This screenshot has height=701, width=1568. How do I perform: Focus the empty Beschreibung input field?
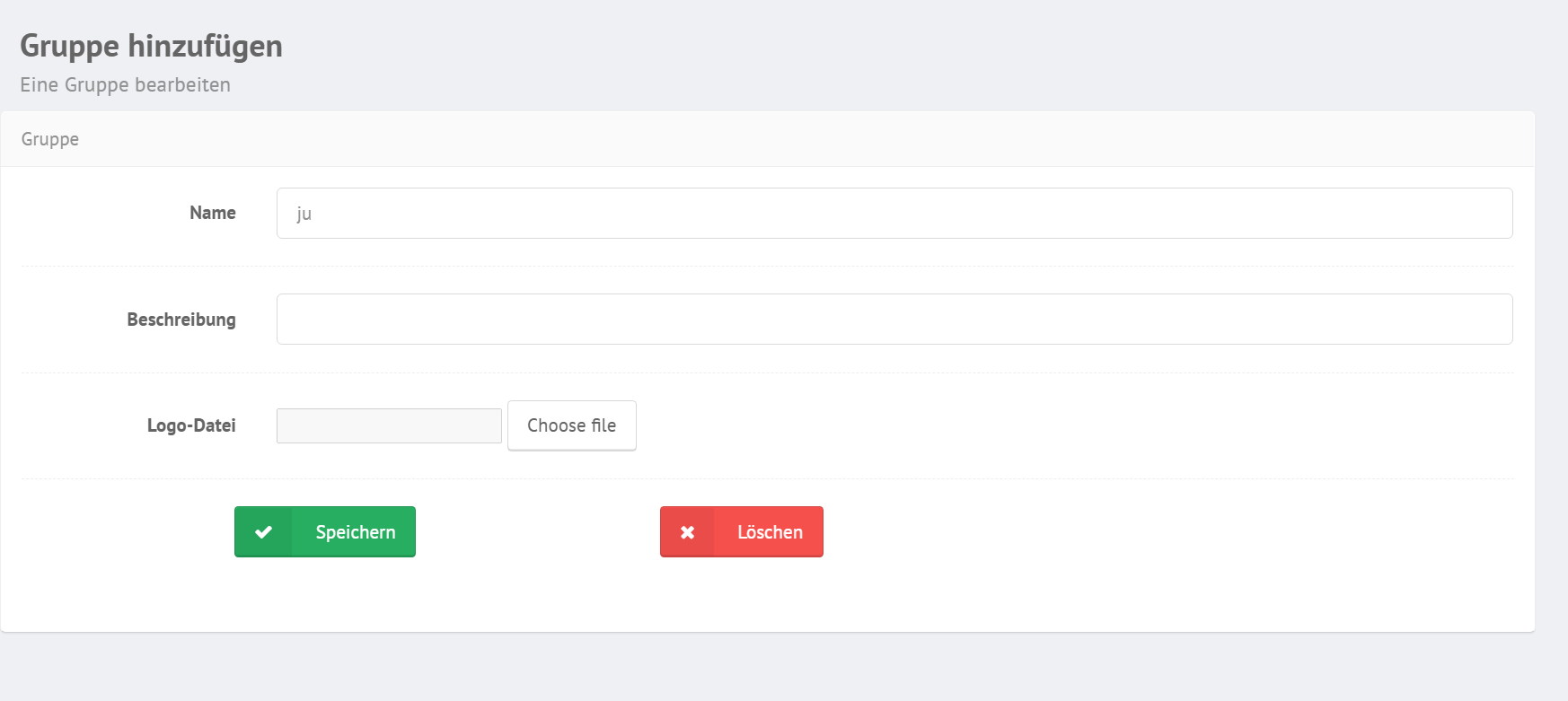894,319
